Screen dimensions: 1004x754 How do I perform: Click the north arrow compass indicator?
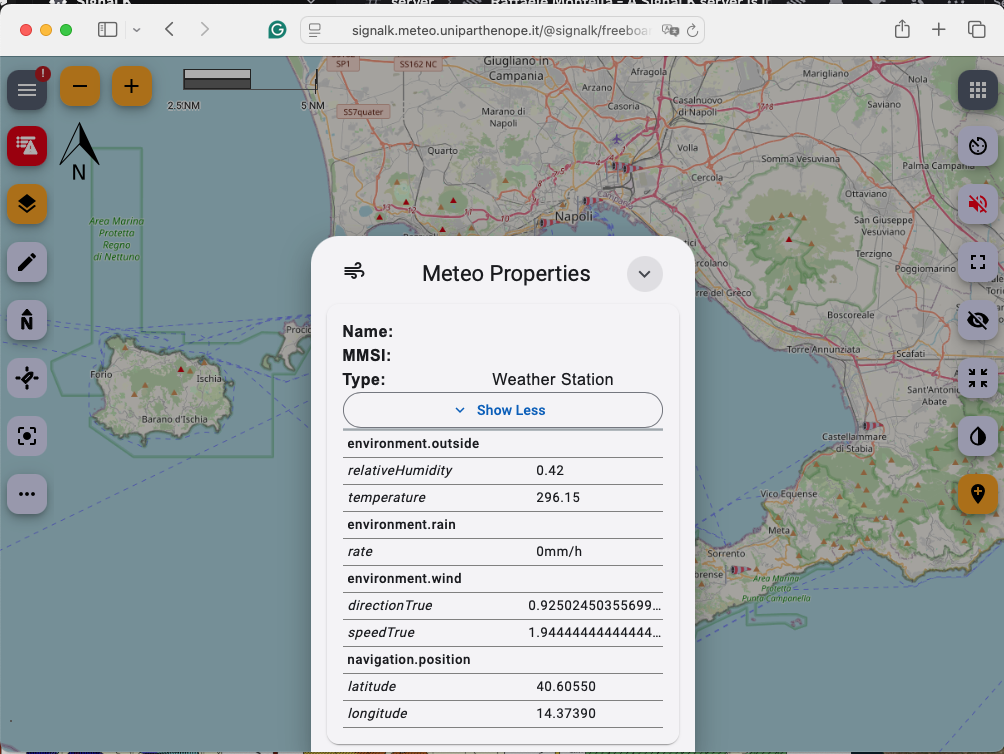(x=79, y=152)
